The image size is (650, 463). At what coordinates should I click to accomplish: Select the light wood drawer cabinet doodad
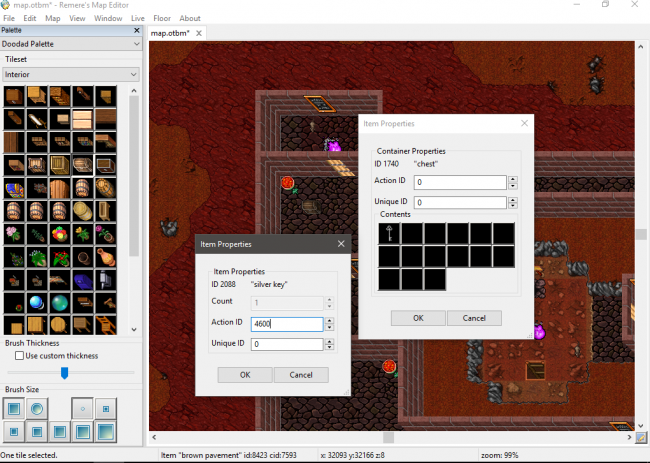click(x=82, y=120)
